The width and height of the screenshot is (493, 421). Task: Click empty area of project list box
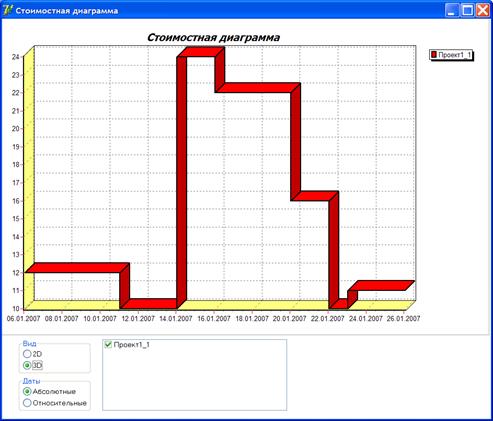click(x=194, y=380)
